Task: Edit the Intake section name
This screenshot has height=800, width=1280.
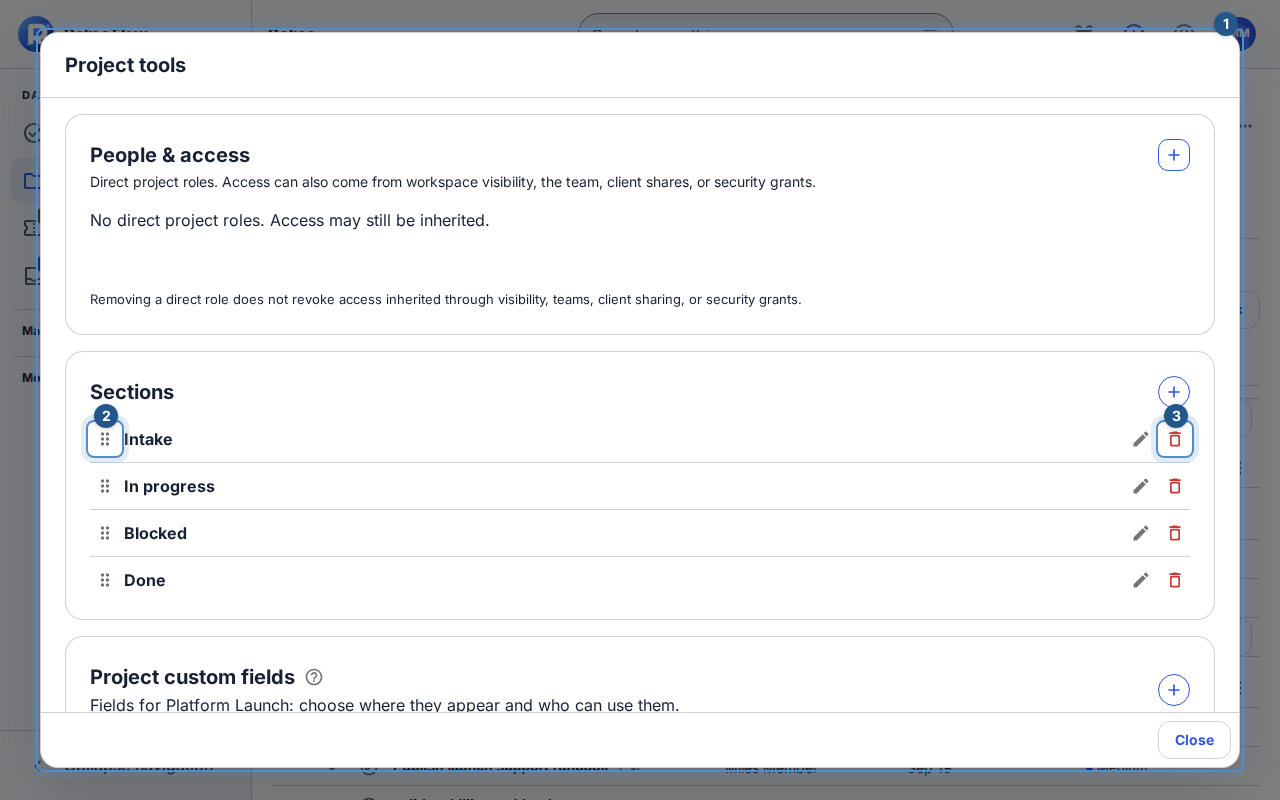Action: (1141, 439)
